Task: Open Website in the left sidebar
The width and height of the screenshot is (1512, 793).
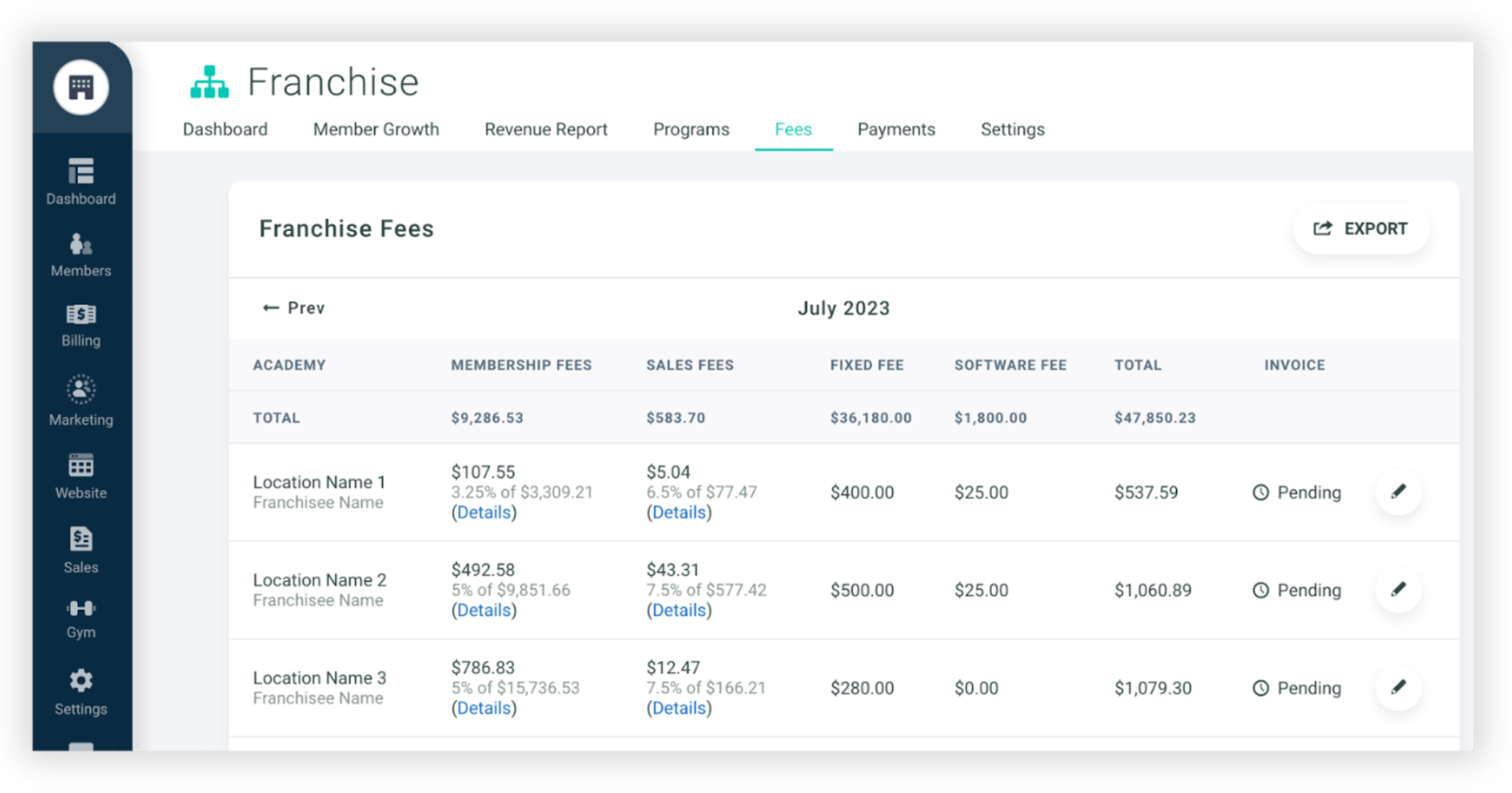Action: click(x=81, y=476)
